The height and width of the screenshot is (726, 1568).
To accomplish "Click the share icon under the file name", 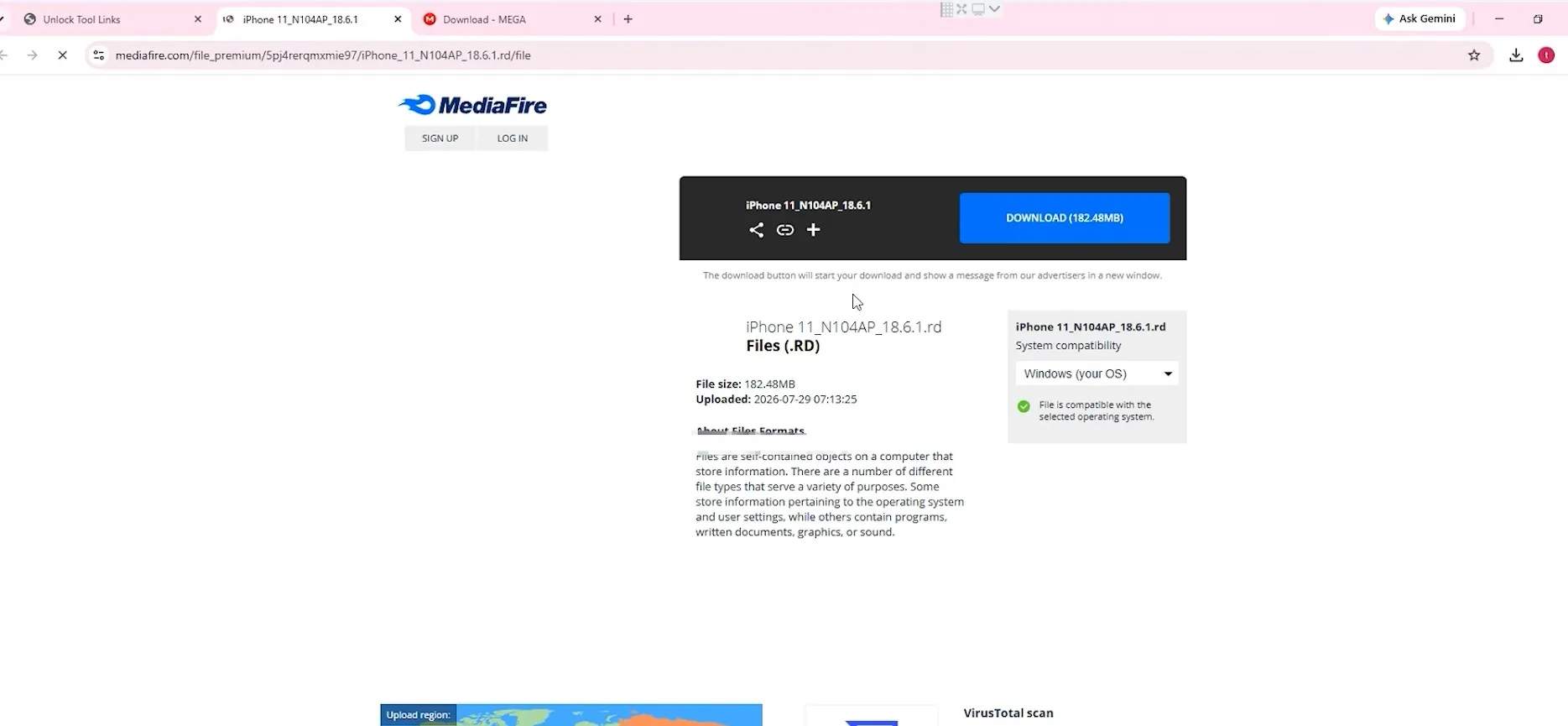I will tap(756, 230).
